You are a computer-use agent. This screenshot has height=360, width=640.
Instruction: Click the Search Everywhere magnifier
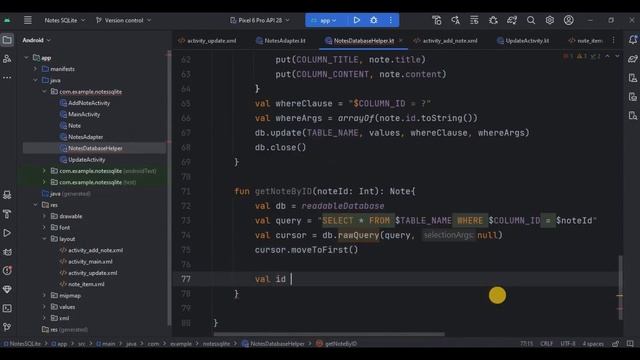(x=531, y=20)
